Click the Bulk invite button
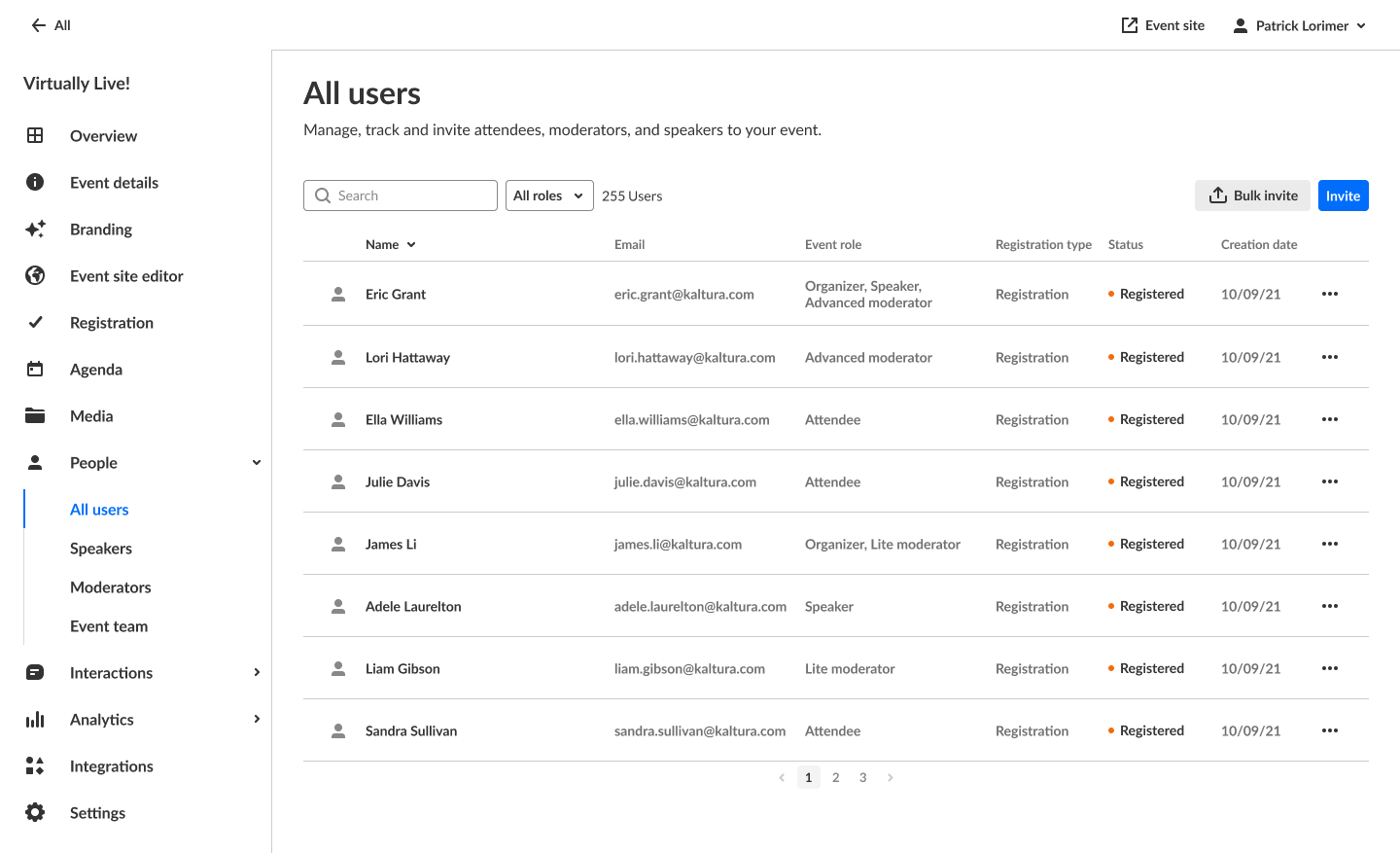The height and width of the screenshot is (853, 1400). [x=1252, y=195]
